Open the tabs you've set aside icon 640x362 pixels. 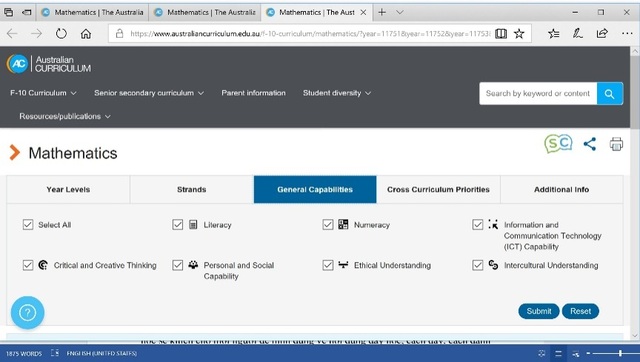coord(9,12)
